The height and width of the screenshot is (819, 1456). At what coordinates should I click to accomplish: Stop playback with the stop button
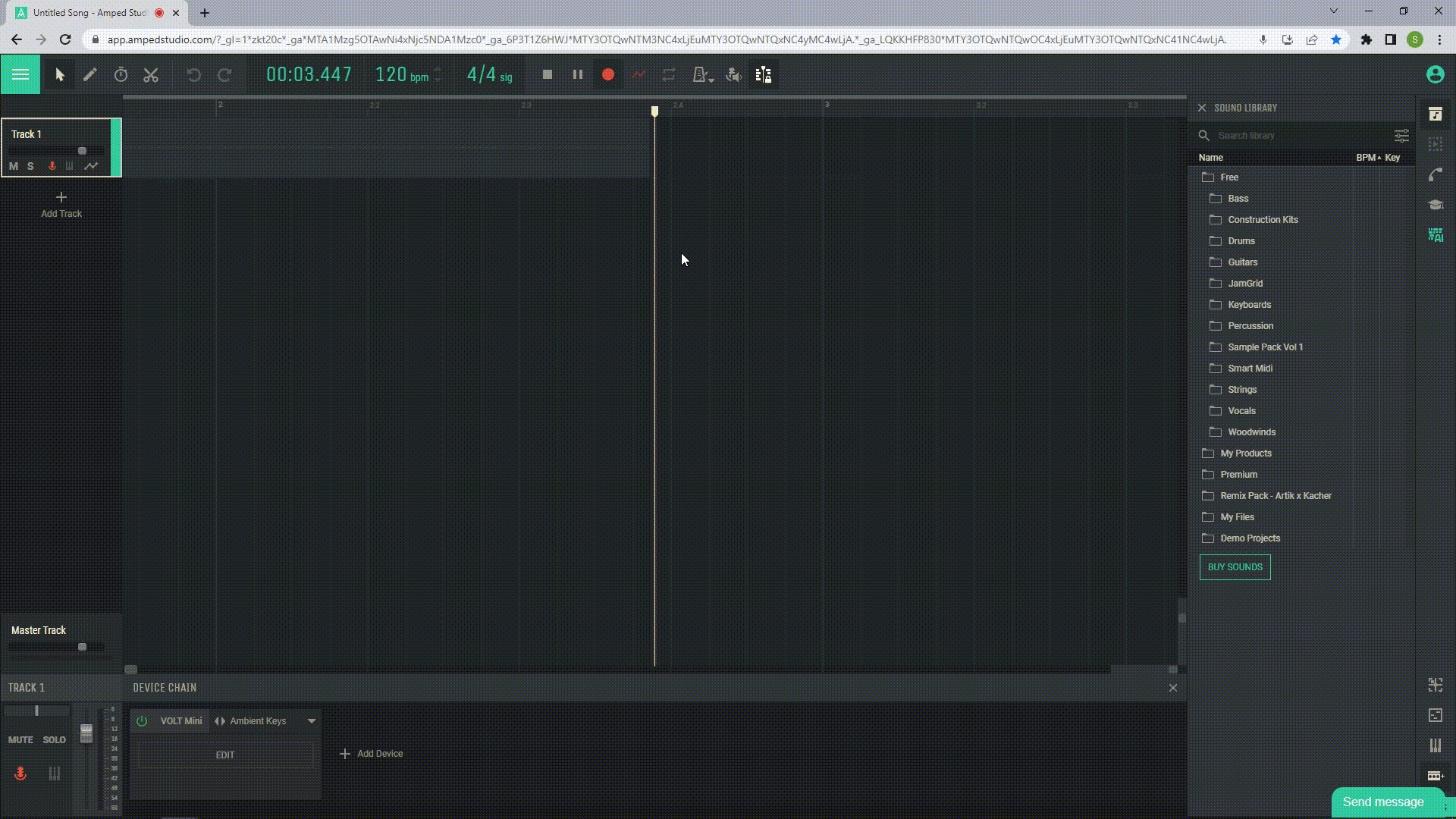click(547, 74)
